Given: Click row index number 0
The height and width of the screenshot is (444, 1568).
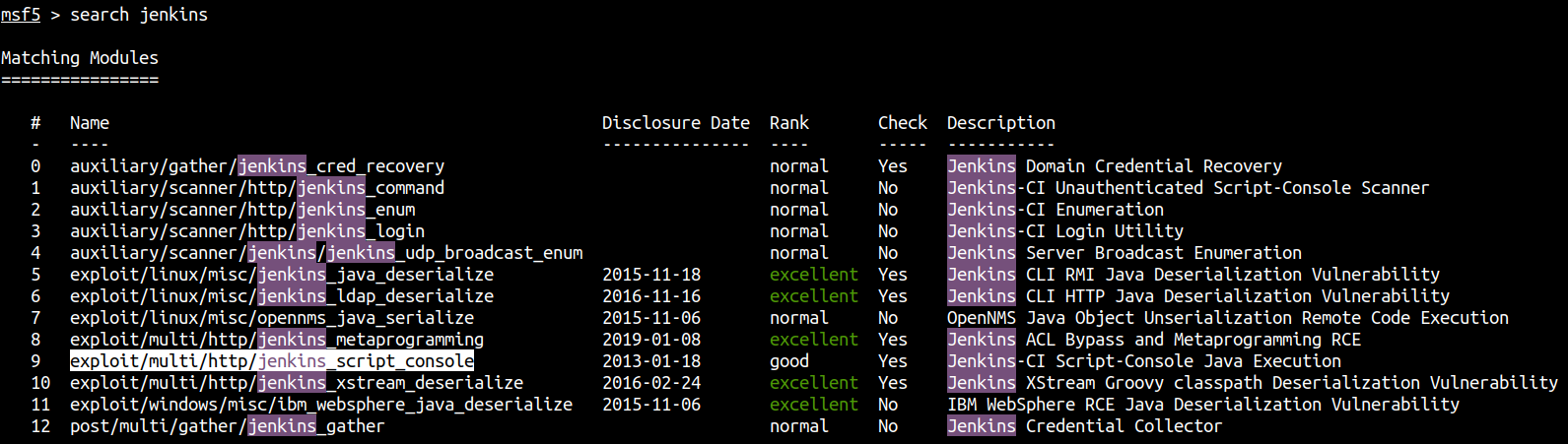Looking at the screenshot, I should 35,166.
